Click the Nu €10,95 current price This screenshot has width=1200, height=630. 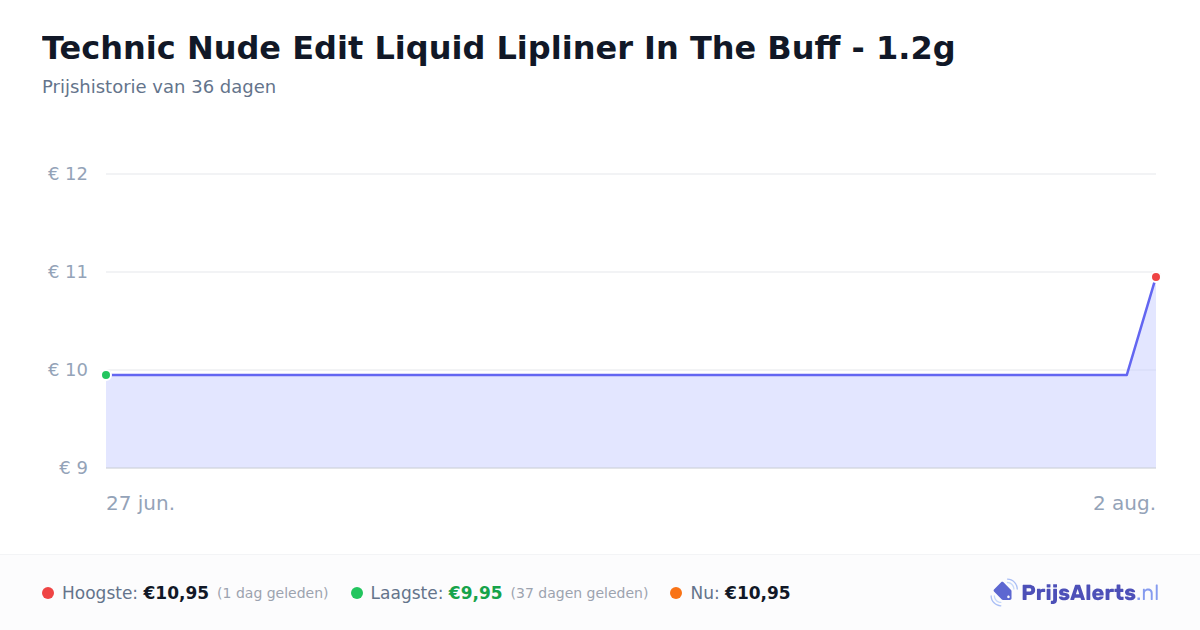tap(757, 593)
